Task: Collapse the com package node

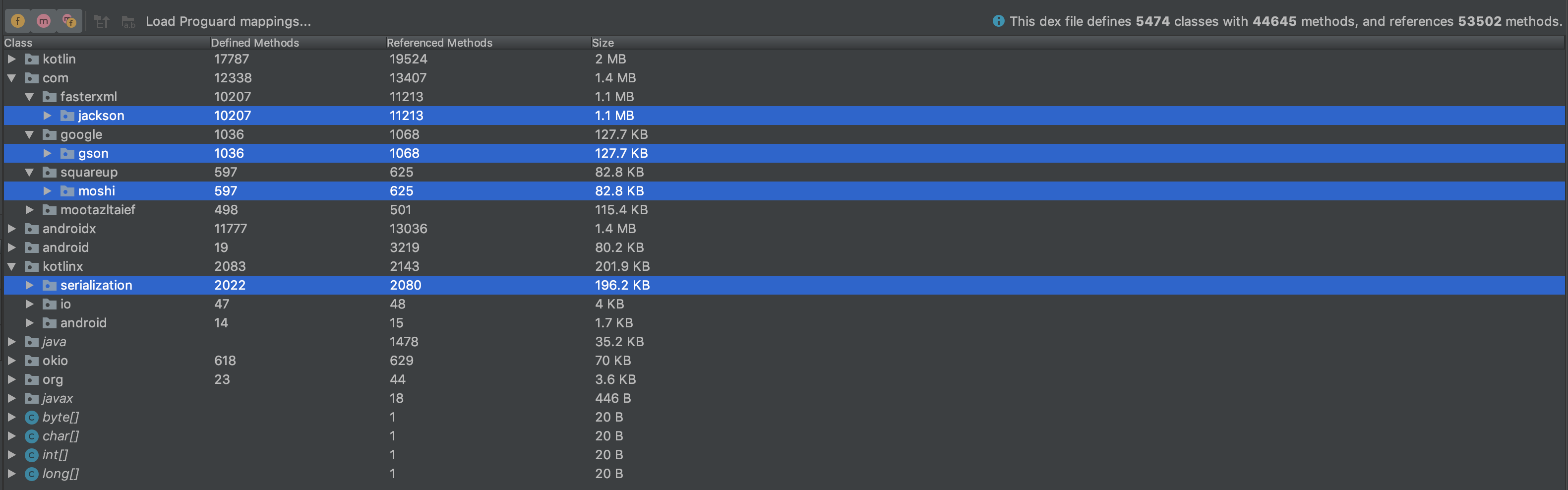Action: click(11, 78)
